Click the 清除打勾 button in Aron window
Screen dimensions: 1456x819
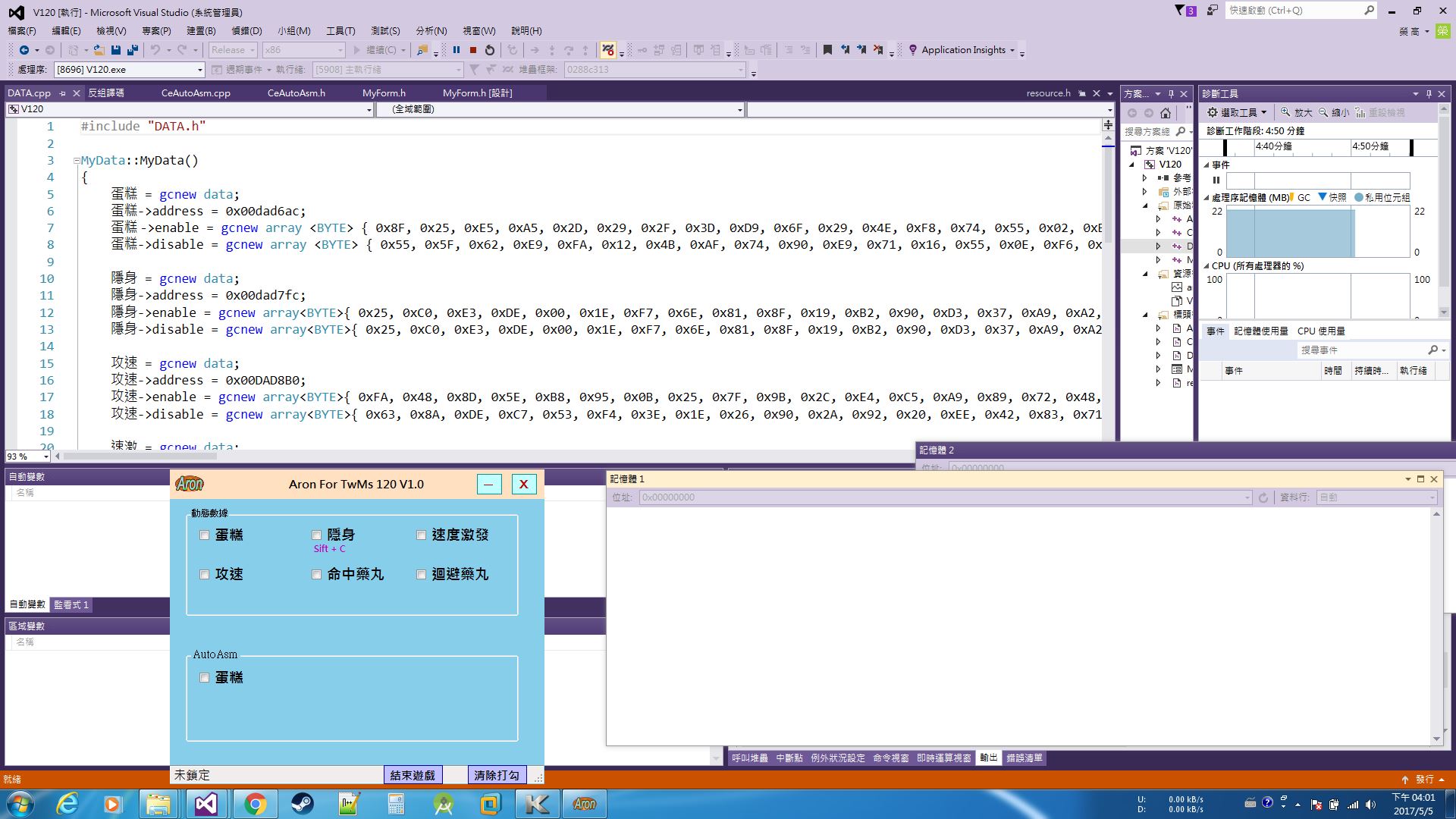497,775
